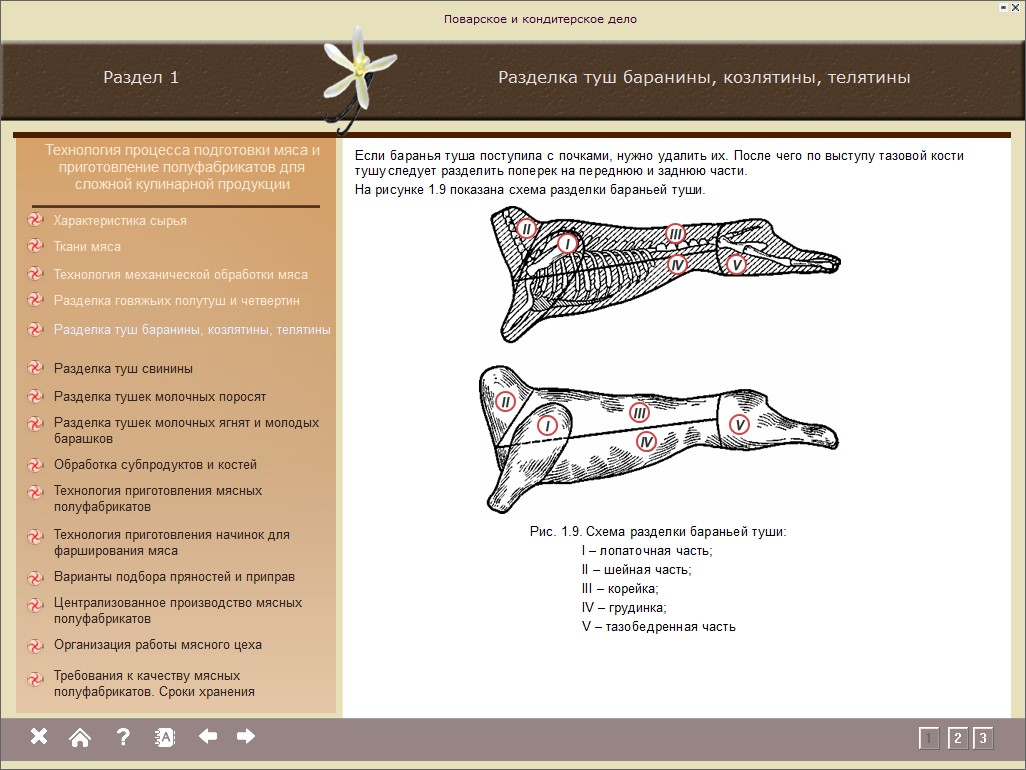Screen dimensions: 1026x770
Task: Open the glossary notebook icon
Action: click(165, 738)
